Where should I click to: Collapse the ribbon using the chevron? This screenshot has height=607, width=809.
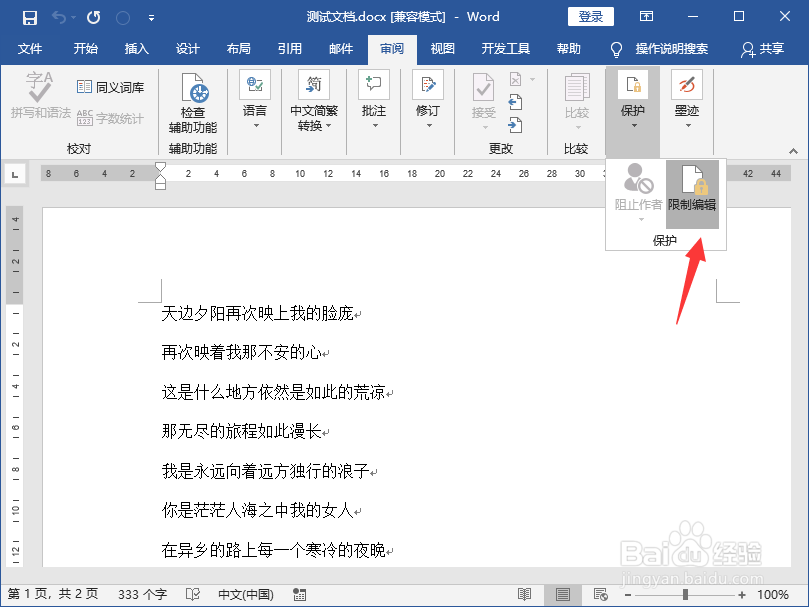tap(793, 149)
